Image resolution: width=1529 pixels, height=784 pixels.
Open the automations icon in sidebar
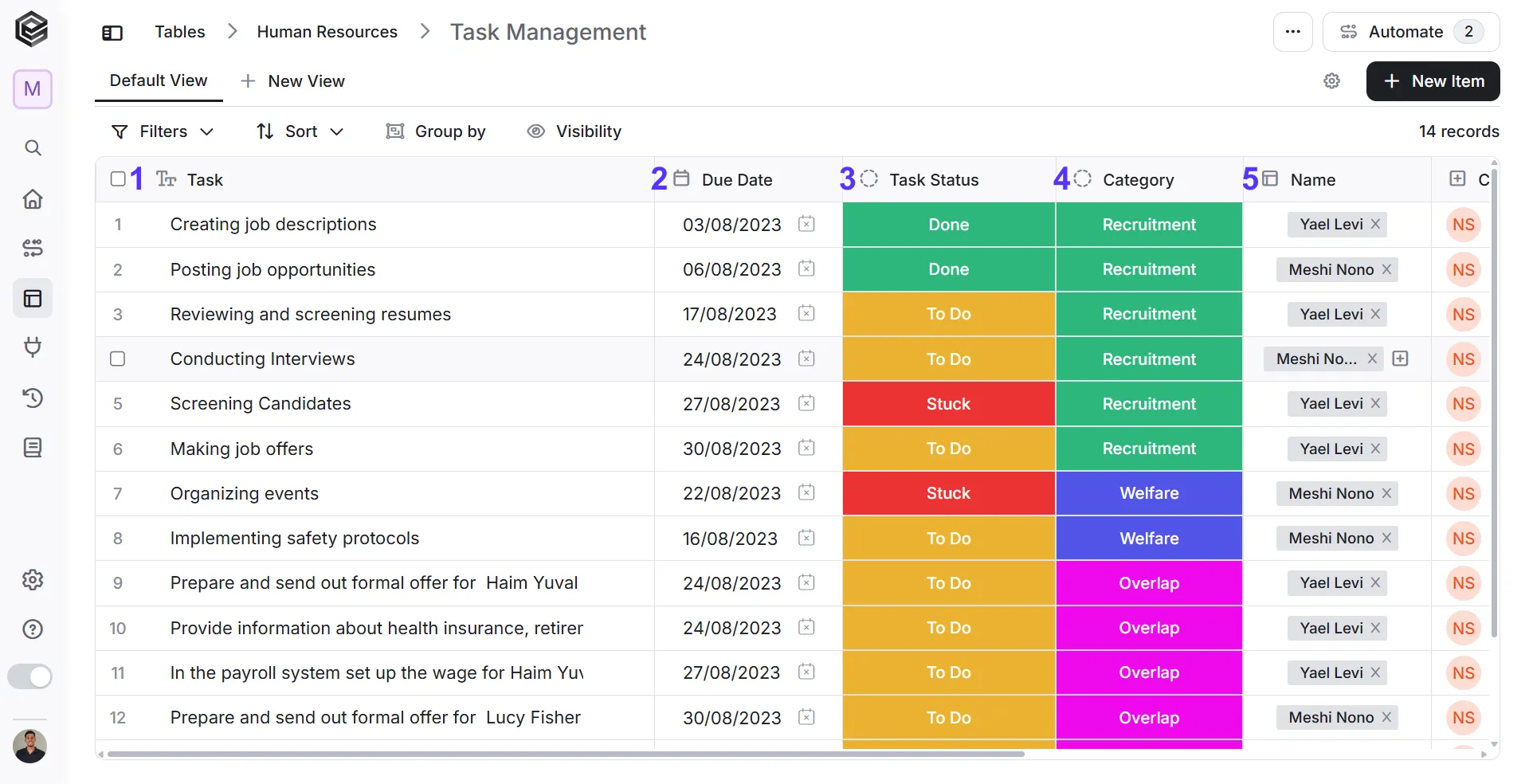click(x=33, y=248)
